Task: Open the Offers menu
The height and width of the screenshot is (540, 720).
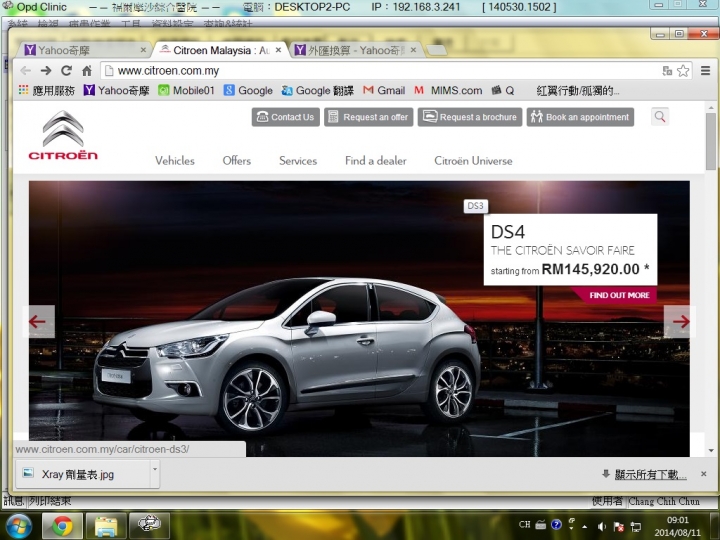Action: pyautogui.click(x=236, y=161)
